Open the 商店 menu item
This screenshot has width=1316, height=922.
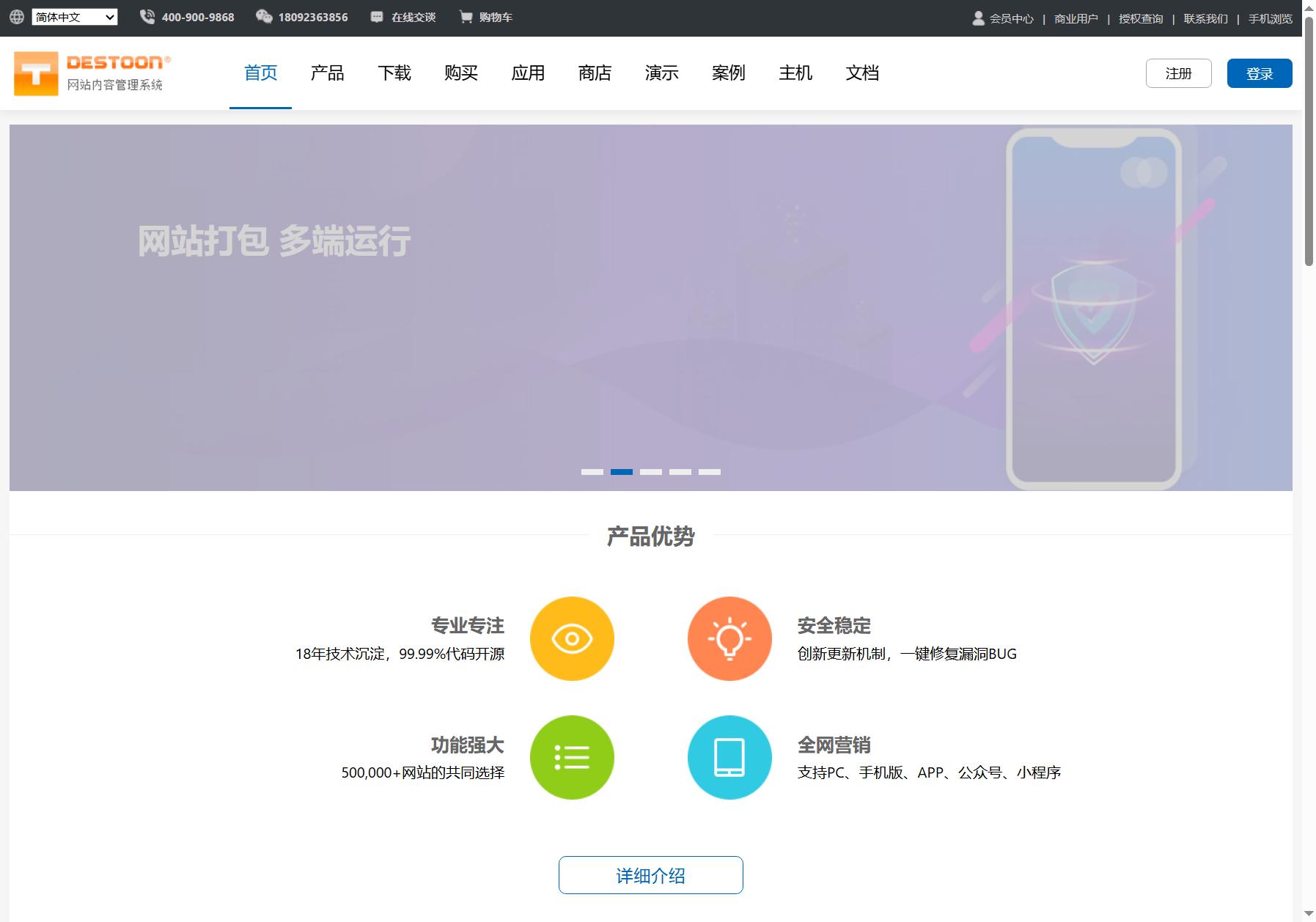click(x=595, y=73)
